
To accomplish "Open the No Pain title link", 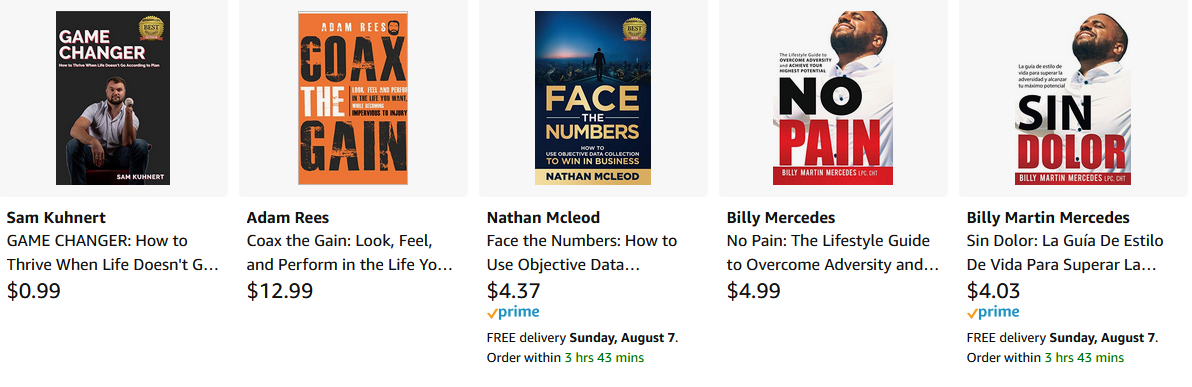I will tap(833, 253).
